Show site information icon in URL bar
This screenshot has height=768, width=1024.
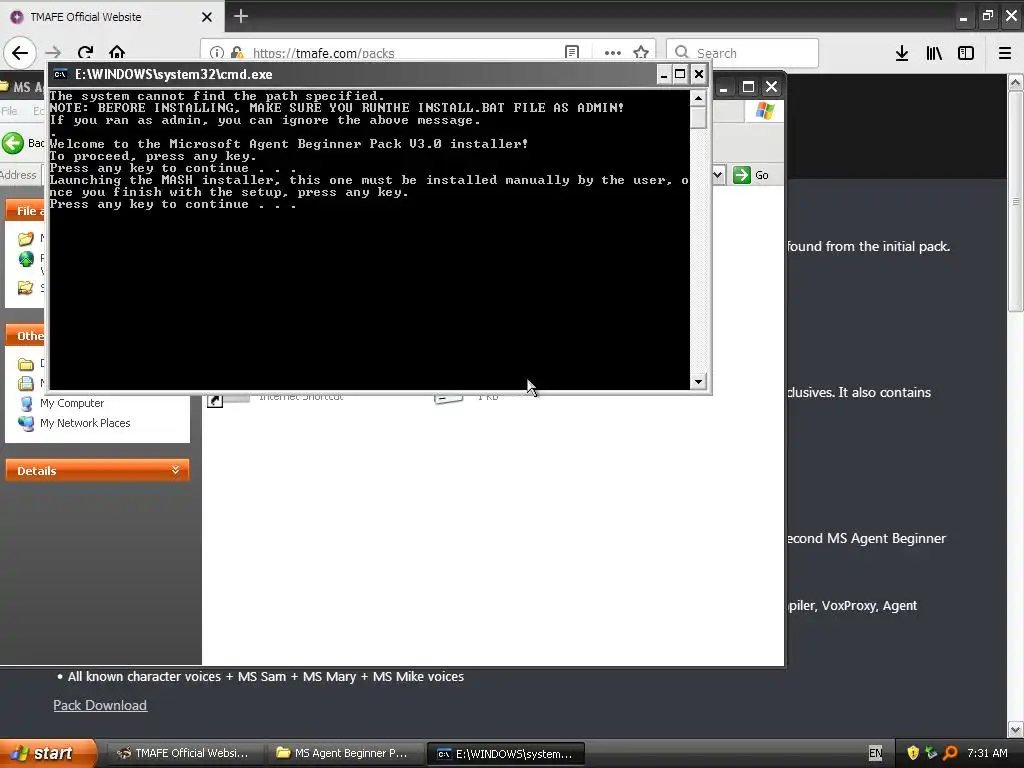click(x=217, y=53)
